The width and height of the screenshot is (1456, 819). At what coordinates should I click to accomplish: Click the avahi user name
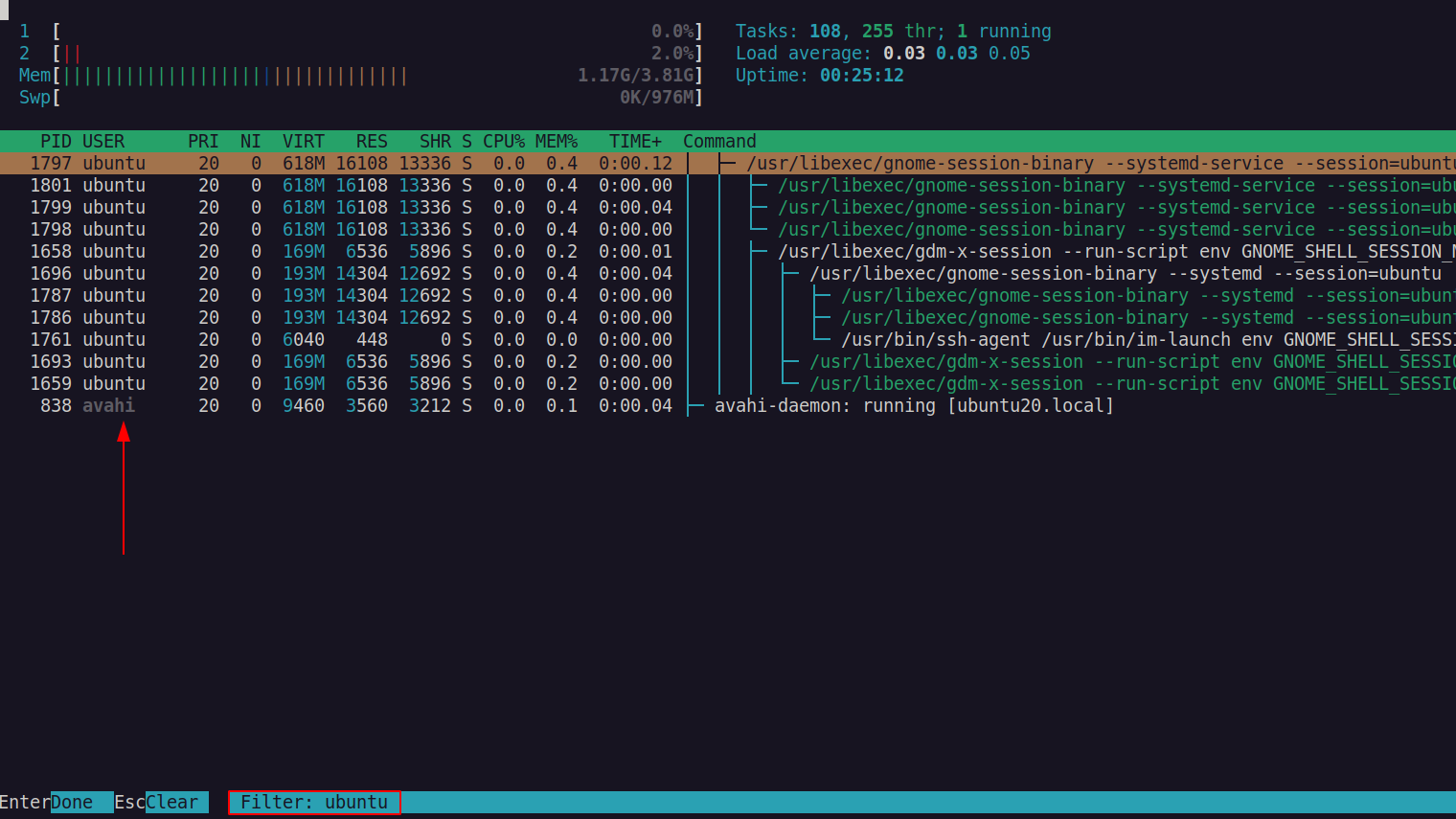click(x=108, y=406)
